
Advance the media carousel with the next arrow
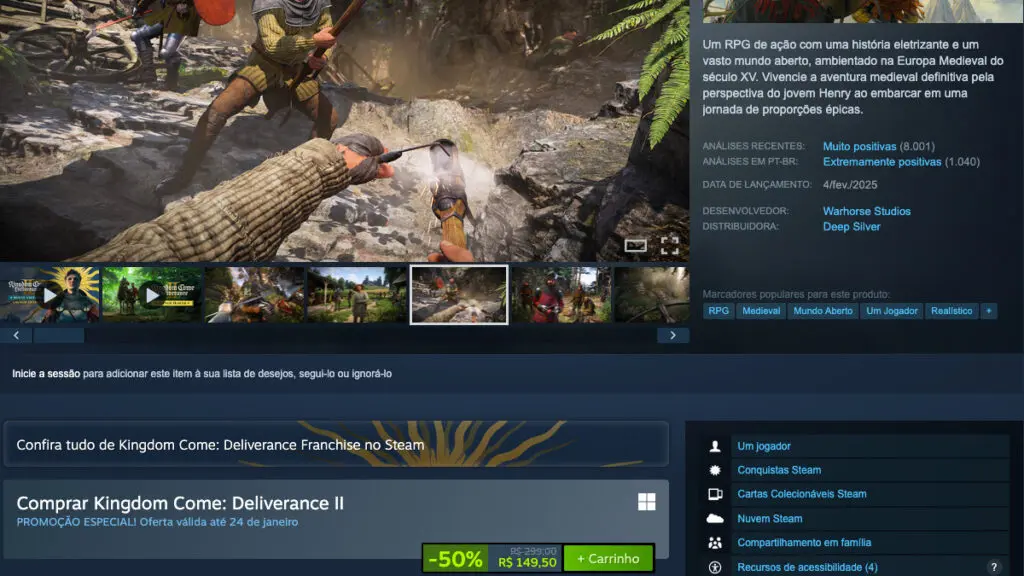click(x=673, y=335)
